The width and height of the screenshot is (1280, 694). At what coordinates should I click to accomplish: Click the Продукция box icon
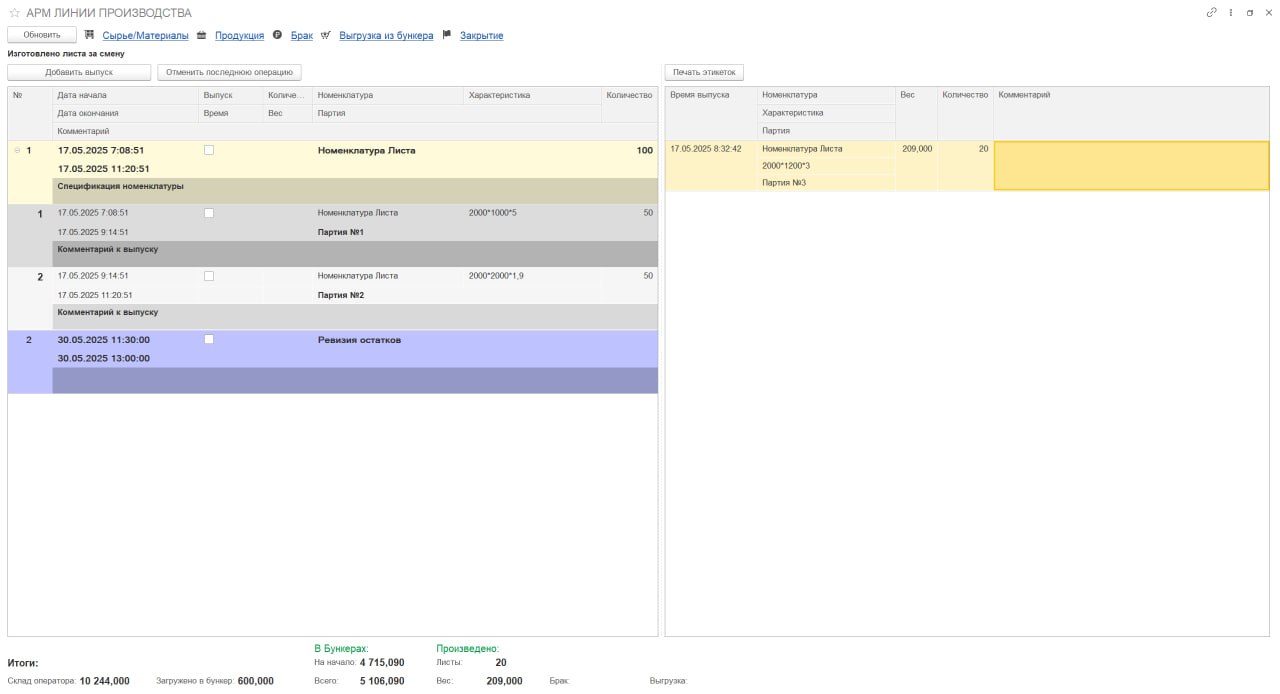click(201, 35)
